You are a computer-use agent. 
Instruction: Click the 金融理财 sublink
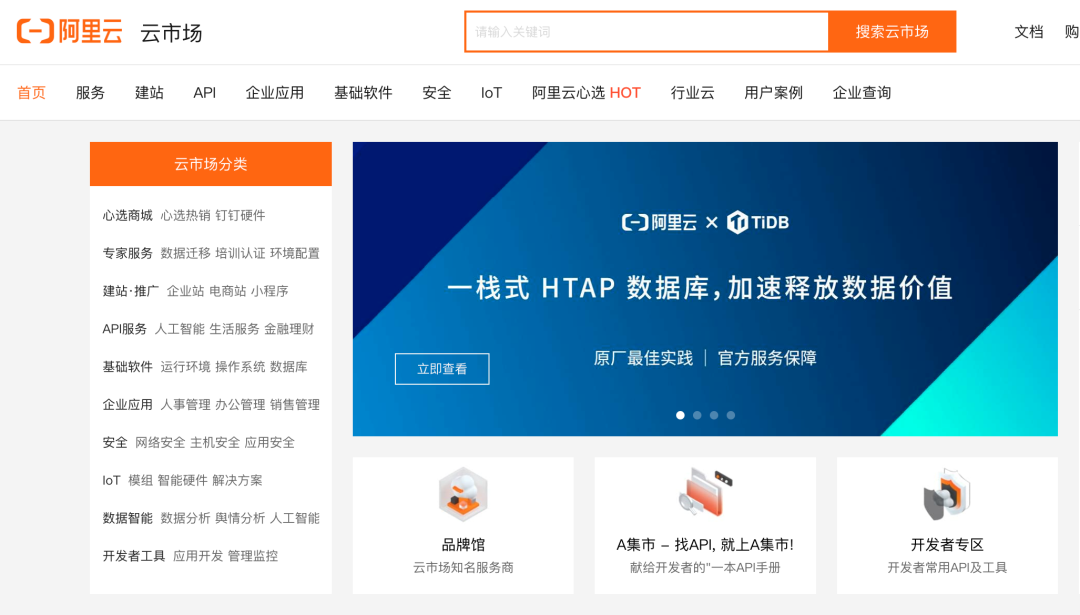[289, 329]
